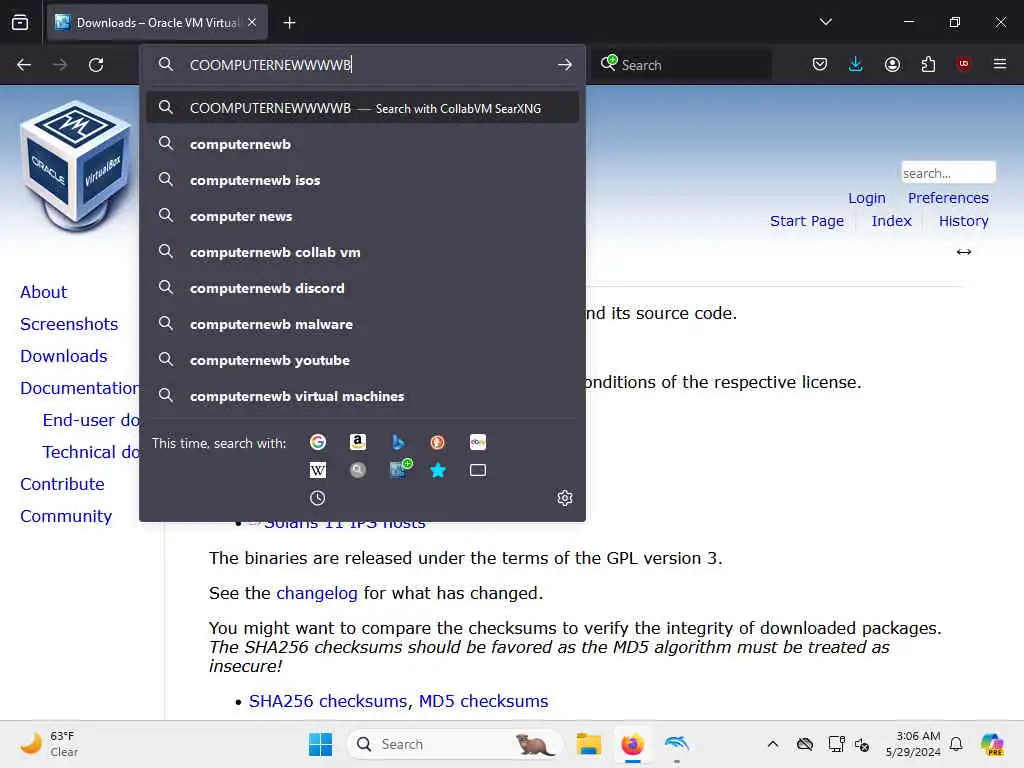The image size is (1024, 768).
Task: Pick the 'computernewb youtube' suggestion
Action: [x=362, y=360]
